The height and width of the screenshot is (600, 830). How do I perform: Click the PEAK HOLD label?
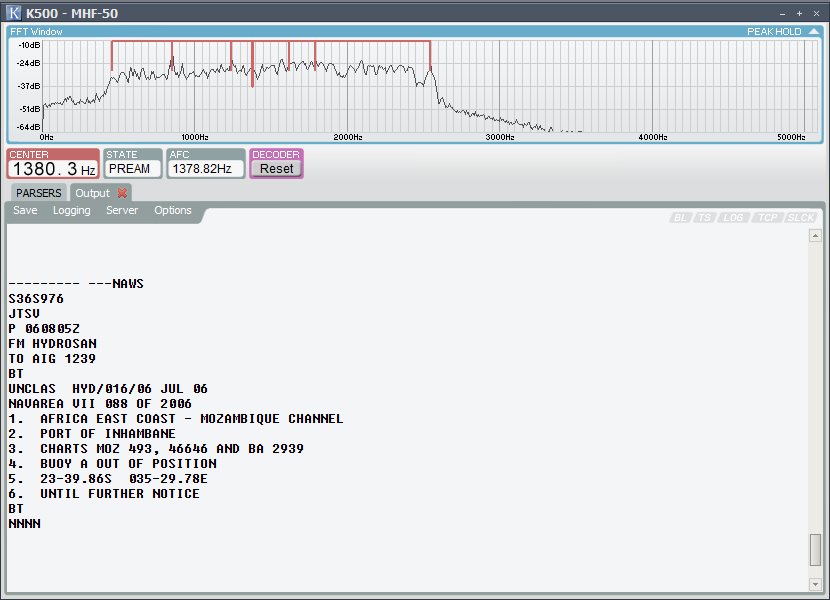[774, 32]
